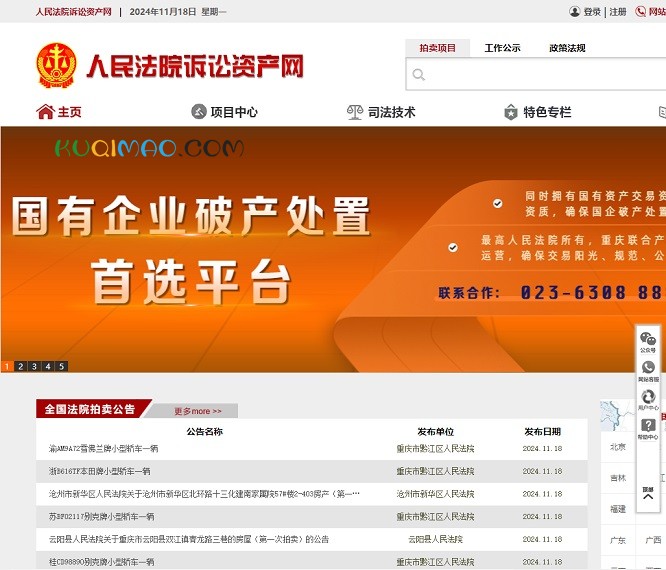Select the 吉林 region

tap(618, 478)
